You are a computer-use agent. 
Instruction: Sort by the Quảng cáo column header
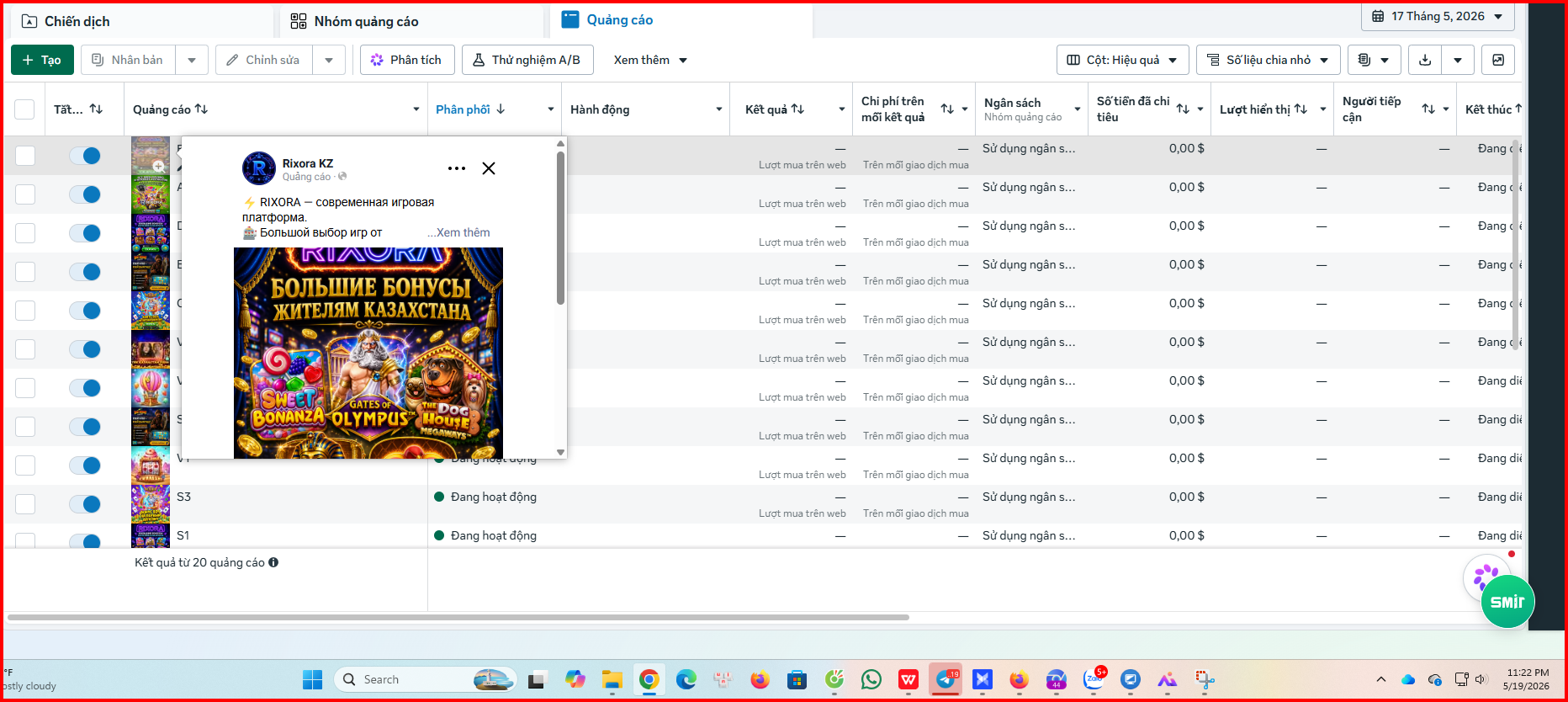170,109
